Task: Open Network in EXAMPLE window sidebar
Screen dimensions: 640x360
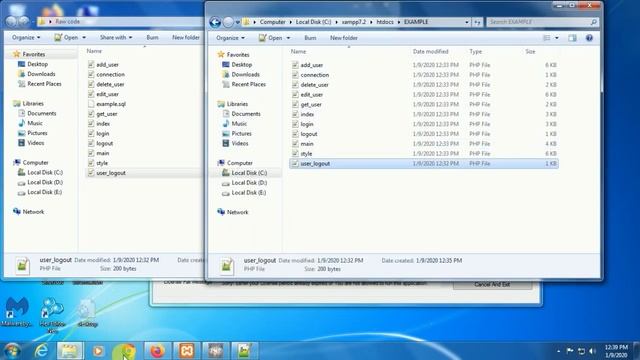Action: coord(237,212)
